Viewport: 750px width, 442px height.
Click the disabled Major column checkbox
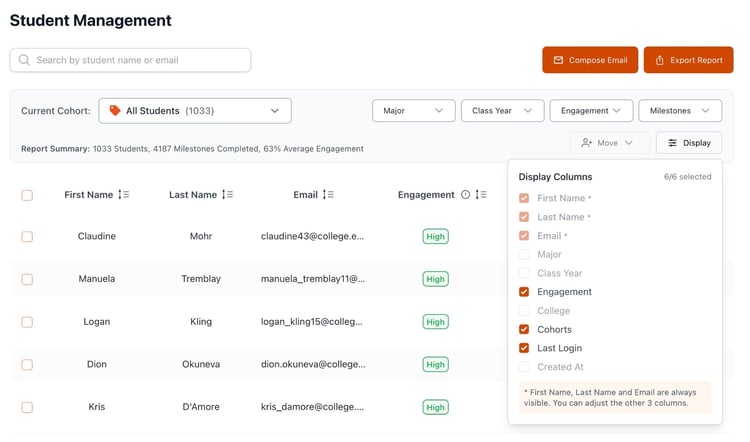pos(524,254)
